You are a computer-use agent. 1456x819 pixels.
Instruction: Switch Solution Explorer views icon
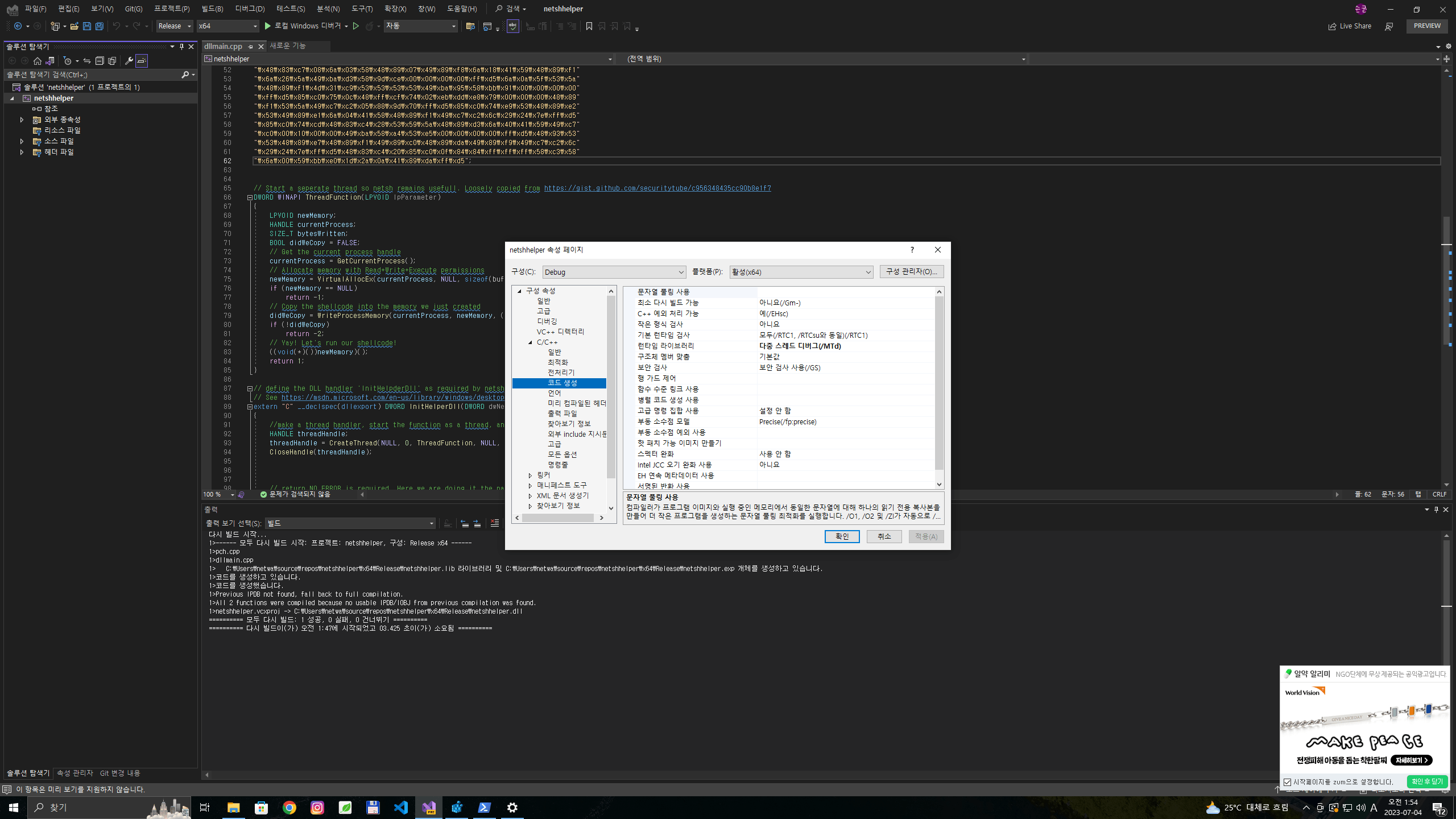pos(50,61)
